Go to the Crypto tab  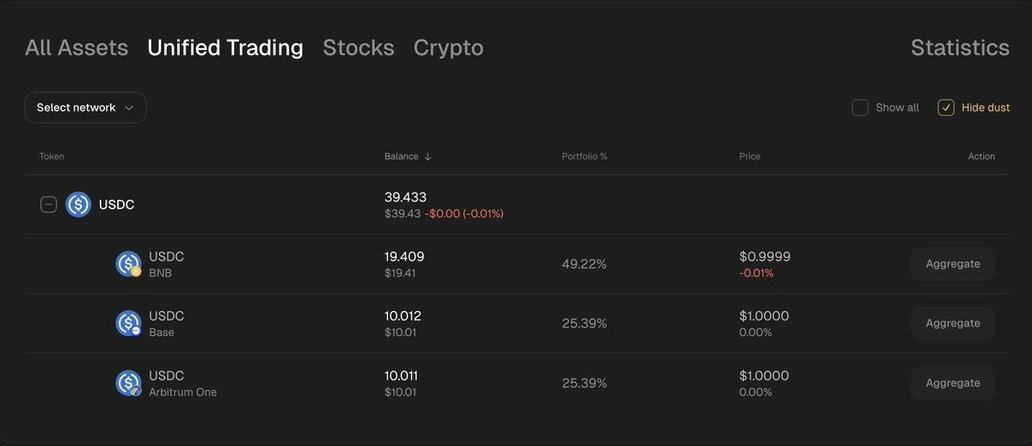[x=448, y=48]
